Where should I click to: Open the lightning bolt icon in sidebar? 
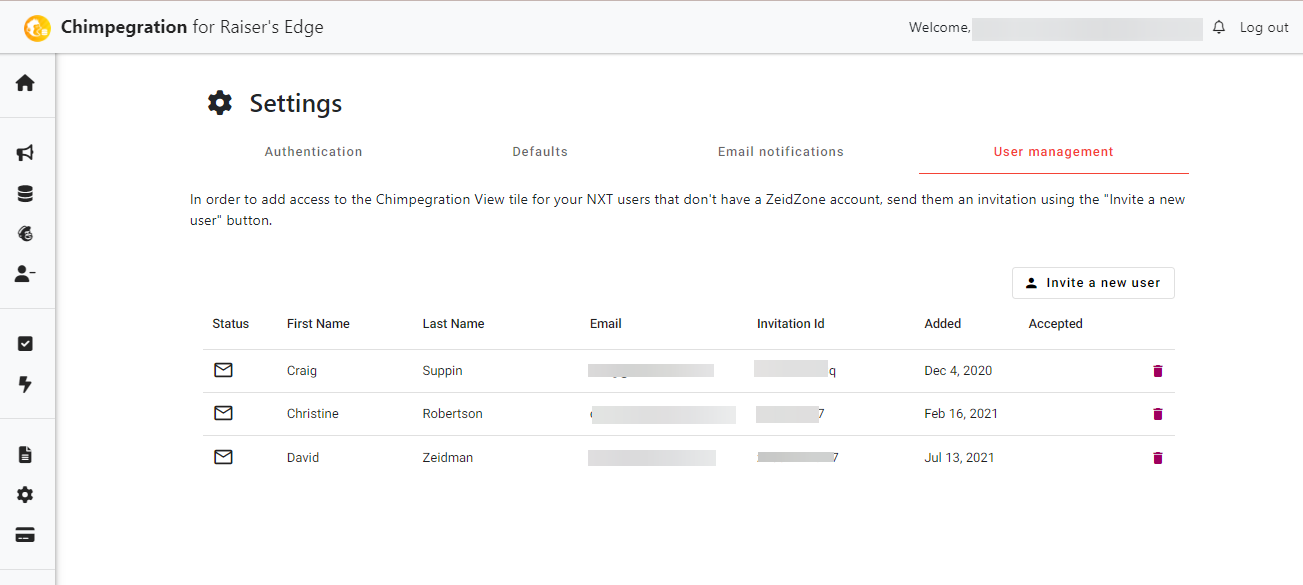(x=25, y=384)
